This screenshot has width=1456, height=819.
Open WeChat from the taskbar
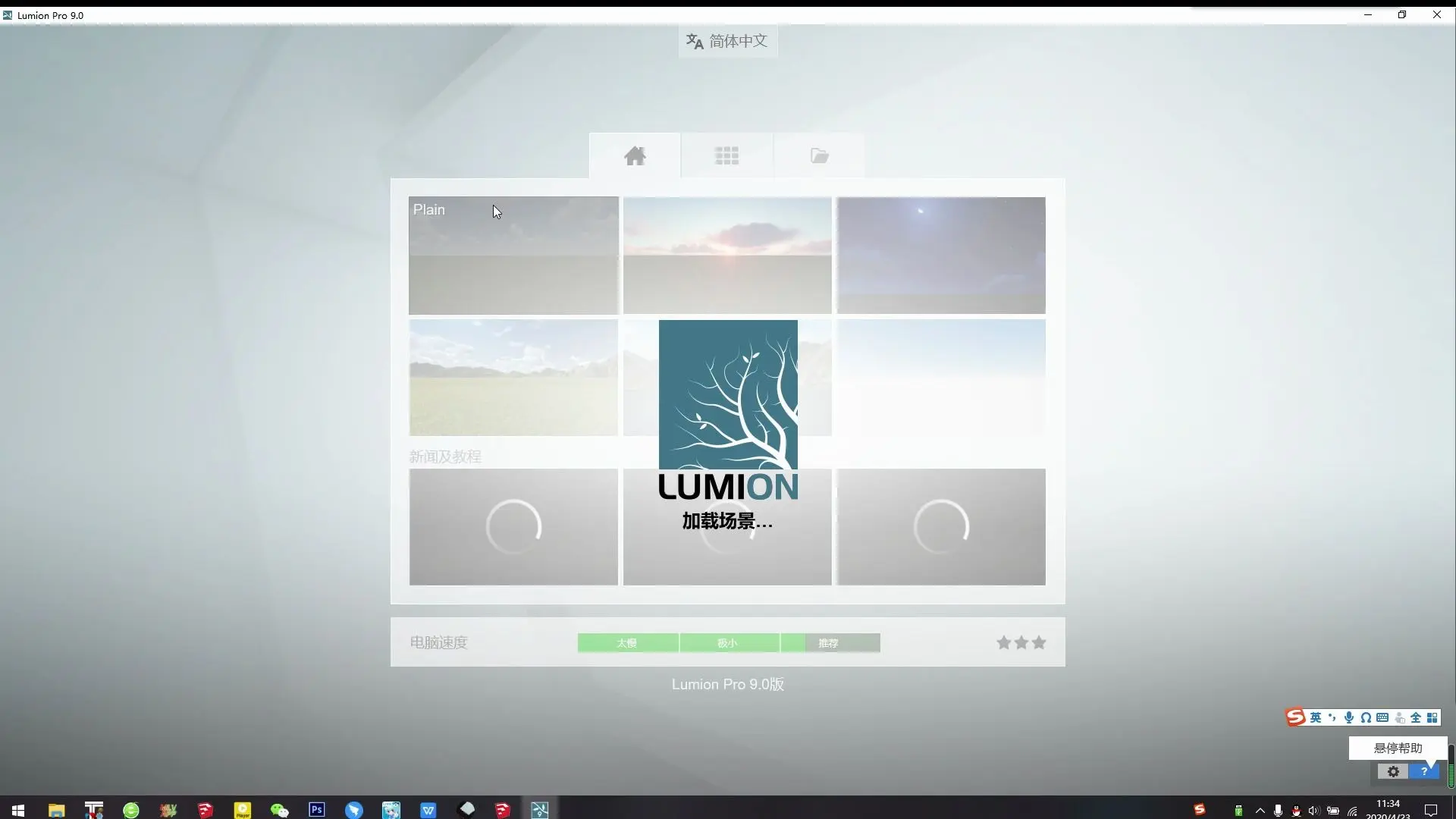[280, 810]
